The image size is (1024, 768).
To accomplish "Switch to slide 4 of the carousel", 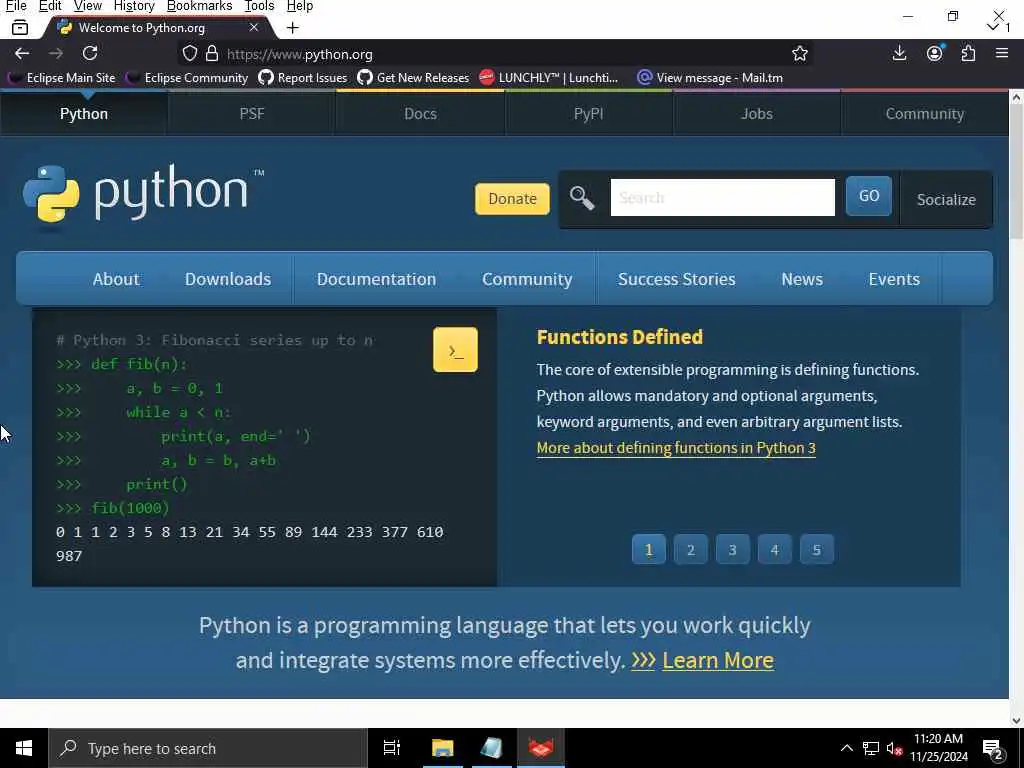I will click(x=775, y=550).
